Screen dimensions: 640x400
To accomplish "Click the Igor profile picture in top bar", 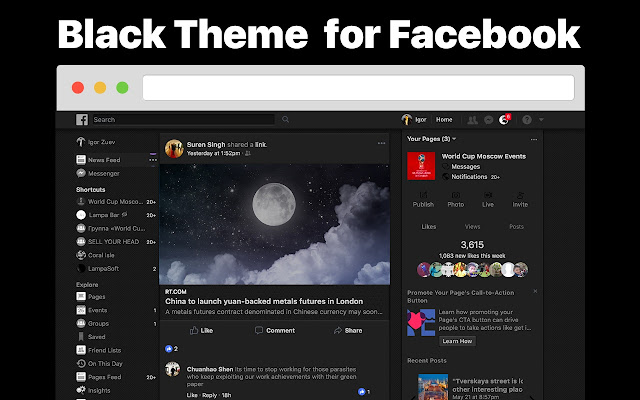I will tap(407, 120).
